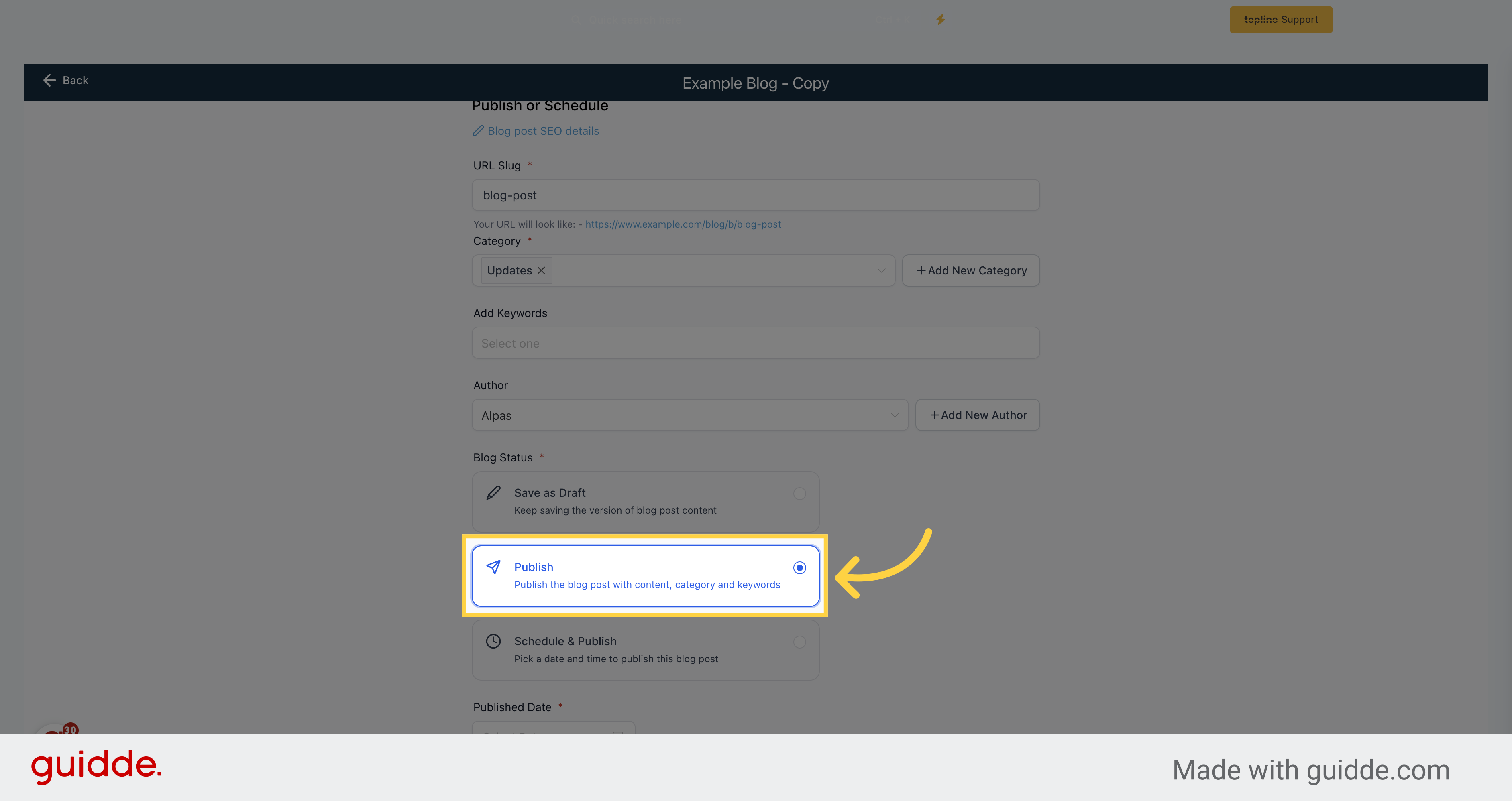This screenshot has height=801, width=1512.
Task: Click the Save as Draft pencil icon
Action: 494,491
